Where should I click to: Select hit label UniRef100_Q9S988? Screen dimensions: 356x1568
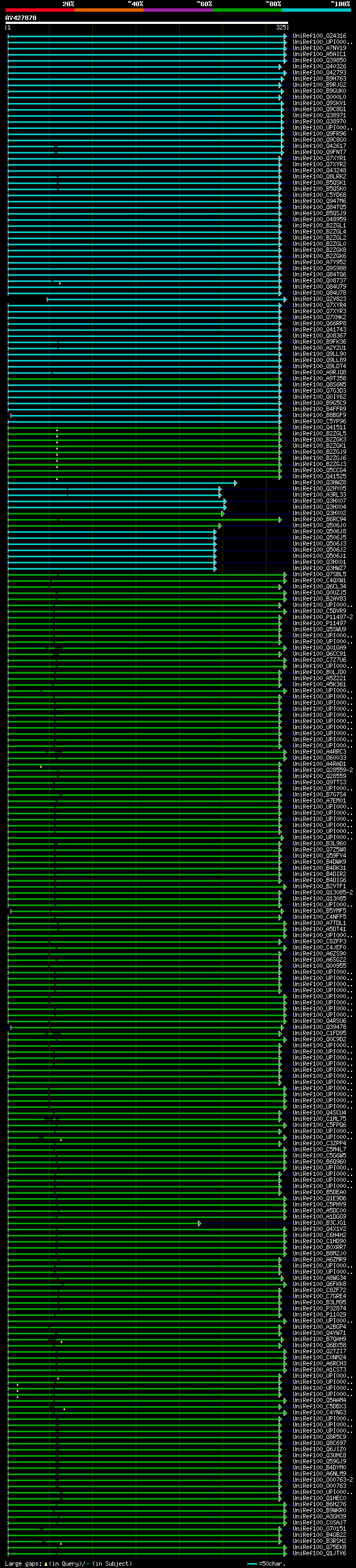319,269
